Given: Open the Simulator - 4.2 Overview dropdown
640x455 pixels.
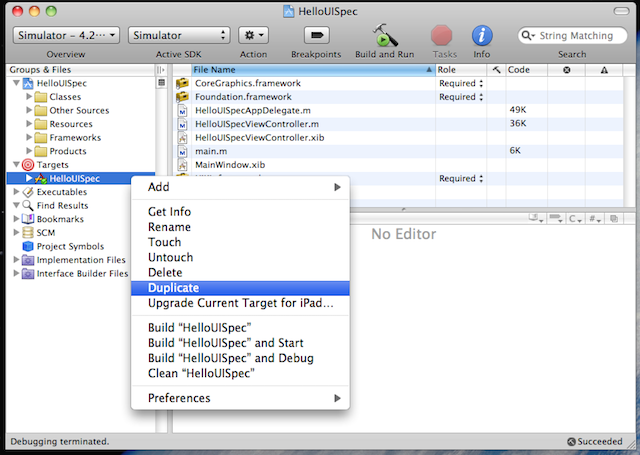Looking at the screenshot, I should [66, 36].
